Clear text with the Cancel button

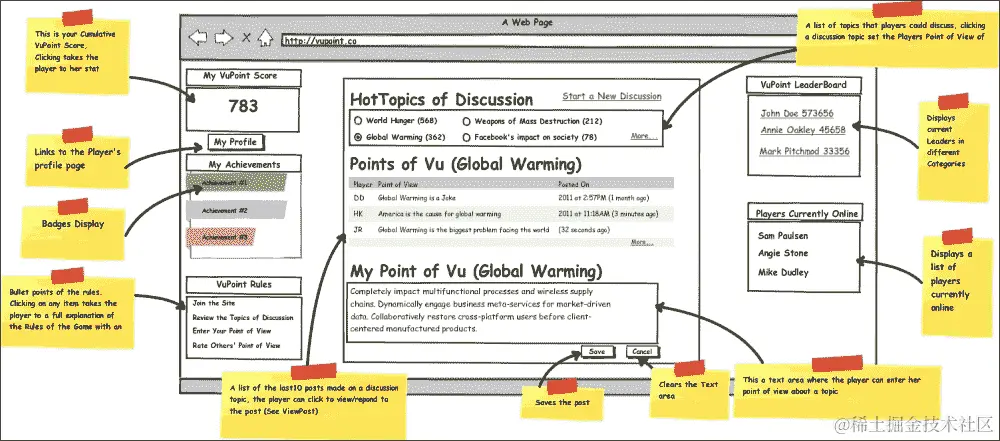click(642, 352)
